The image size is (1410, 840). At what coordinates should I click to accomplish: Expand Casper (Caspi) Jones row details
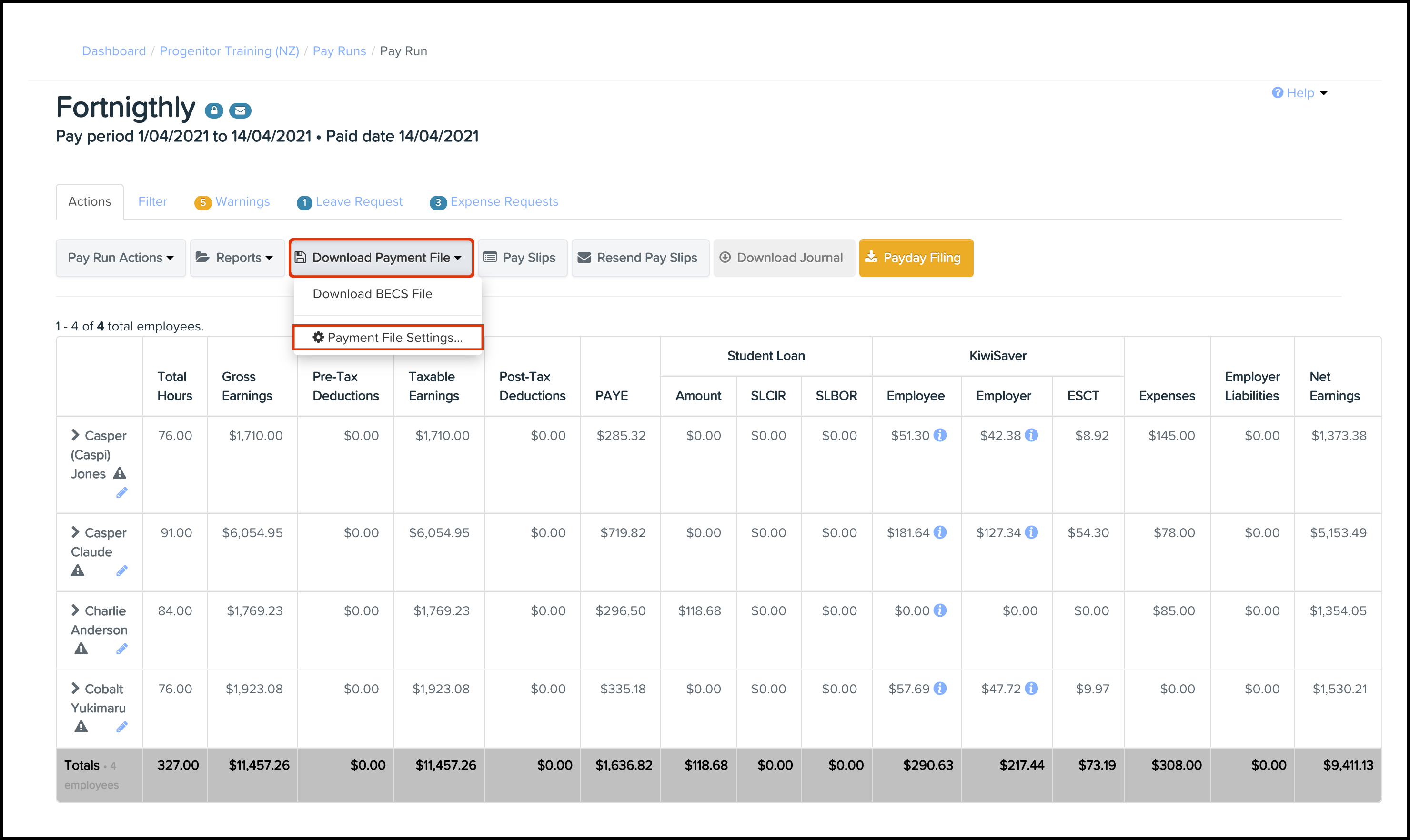(75, 435)
